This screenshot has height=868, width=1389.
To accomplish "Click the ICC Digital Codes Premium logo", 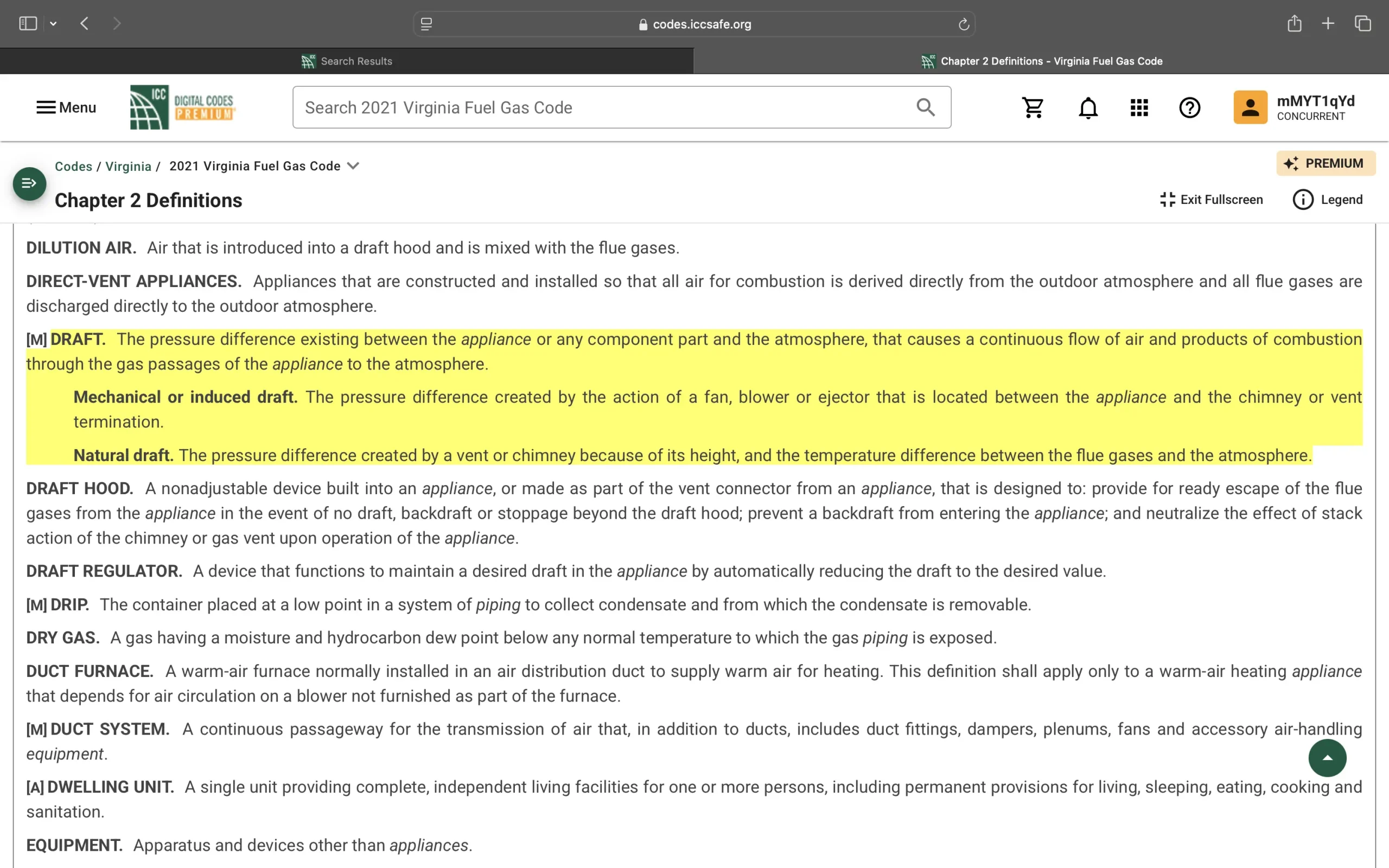I will click(x=182, y=107).
